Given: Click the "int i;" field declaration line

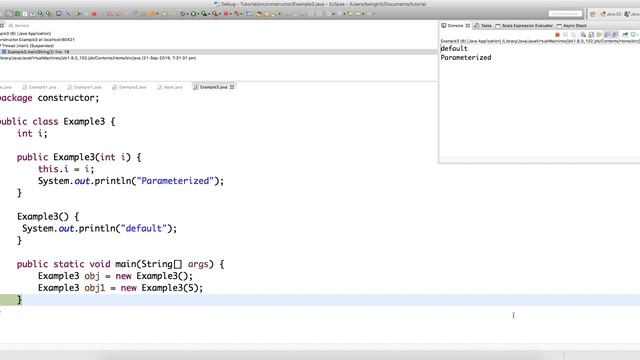Looking at the screenshot, I should 32,133.
